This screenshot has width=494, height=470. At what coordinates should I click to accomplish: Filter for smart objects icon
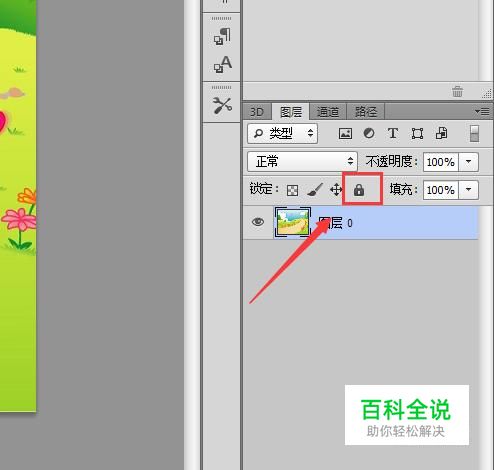(x=441, y=133)
